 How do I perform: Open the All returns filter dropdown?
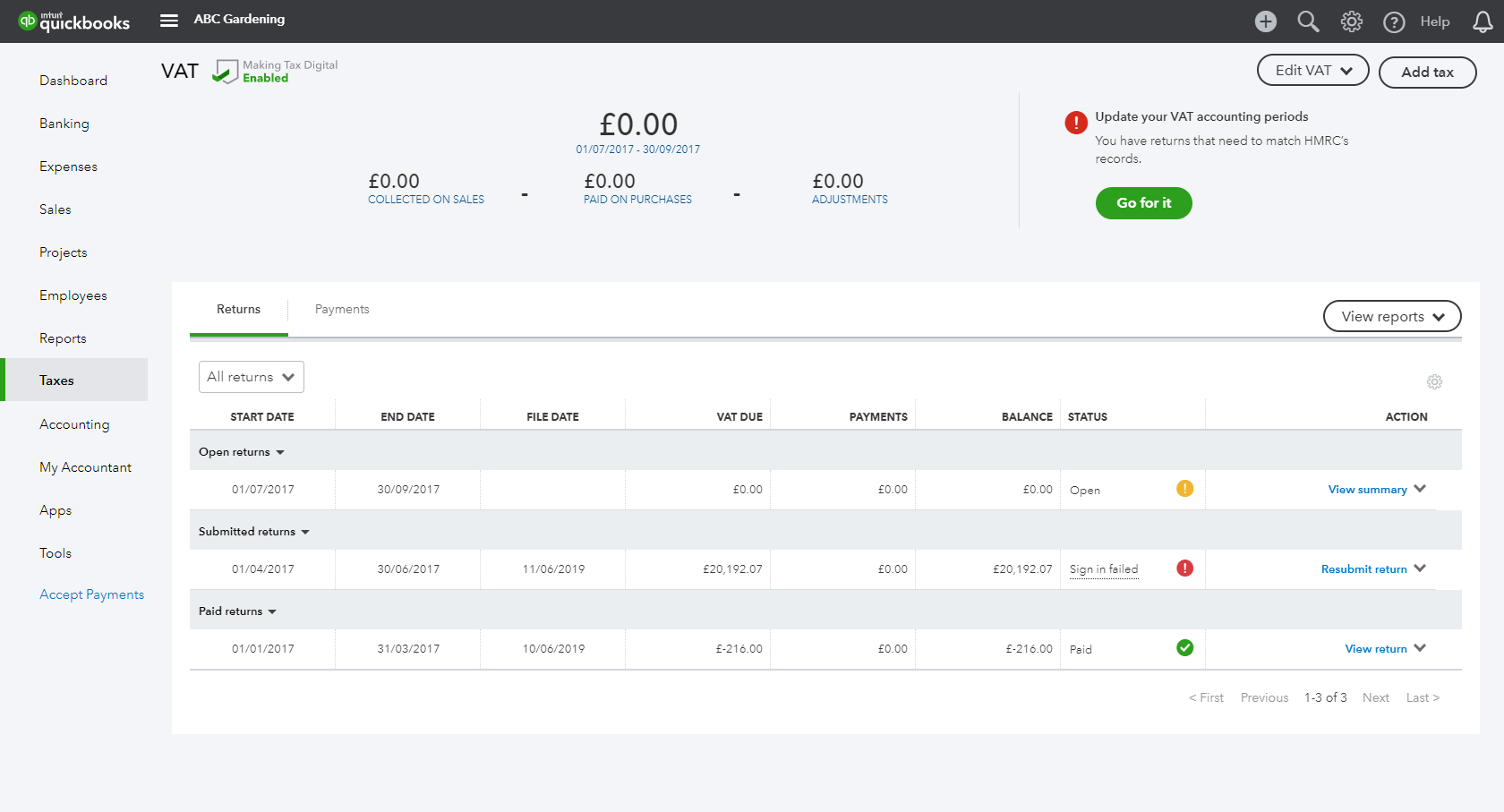(252, 377)
